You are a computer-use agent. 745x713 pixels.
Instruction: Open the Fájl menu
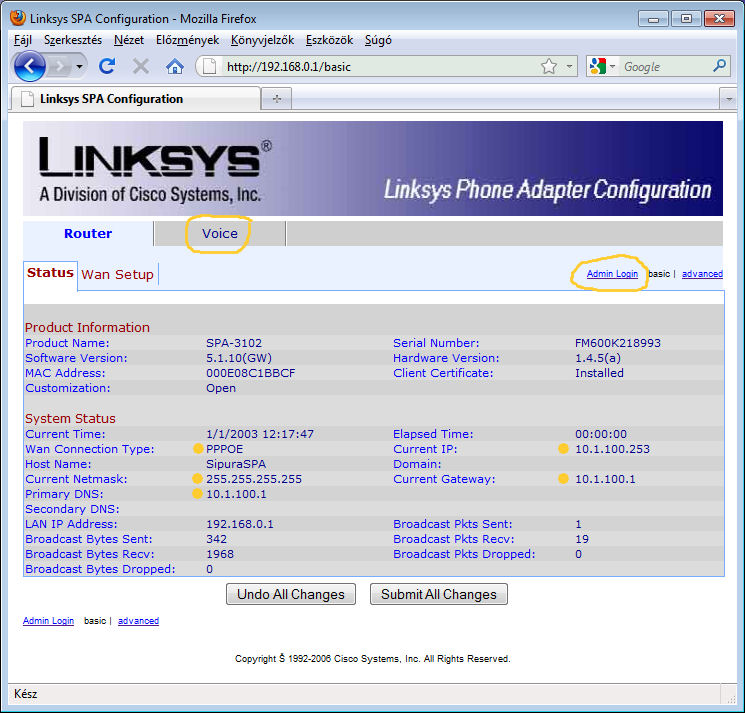coord(23,40)
